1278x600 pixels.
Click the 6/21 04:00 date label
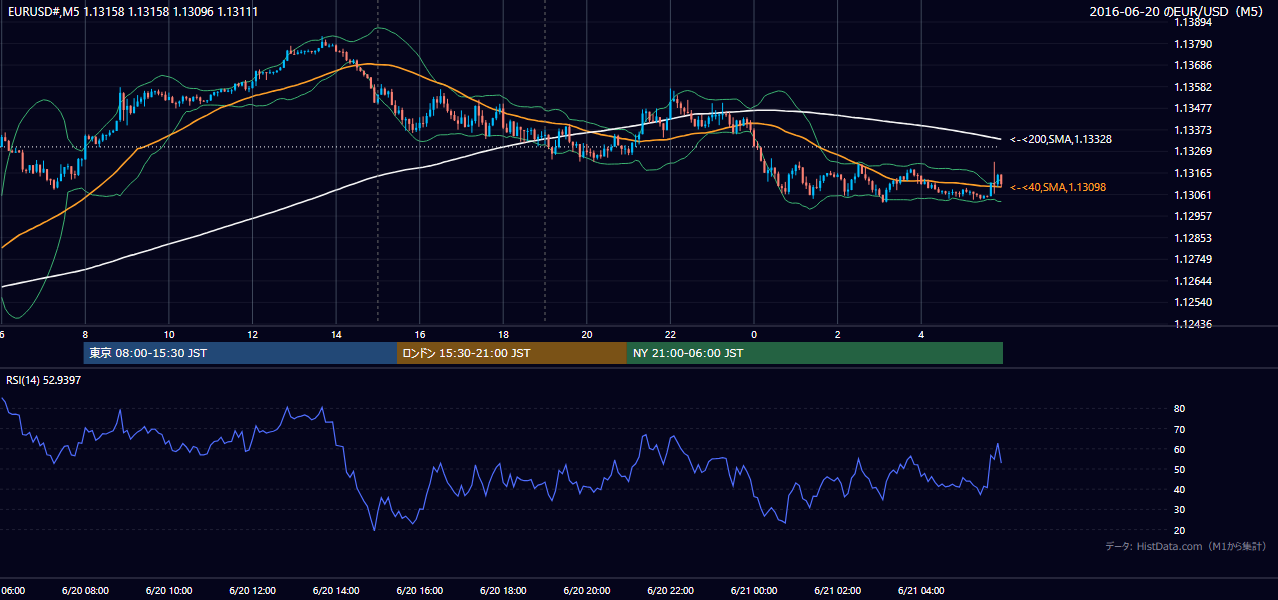[920, 591]
